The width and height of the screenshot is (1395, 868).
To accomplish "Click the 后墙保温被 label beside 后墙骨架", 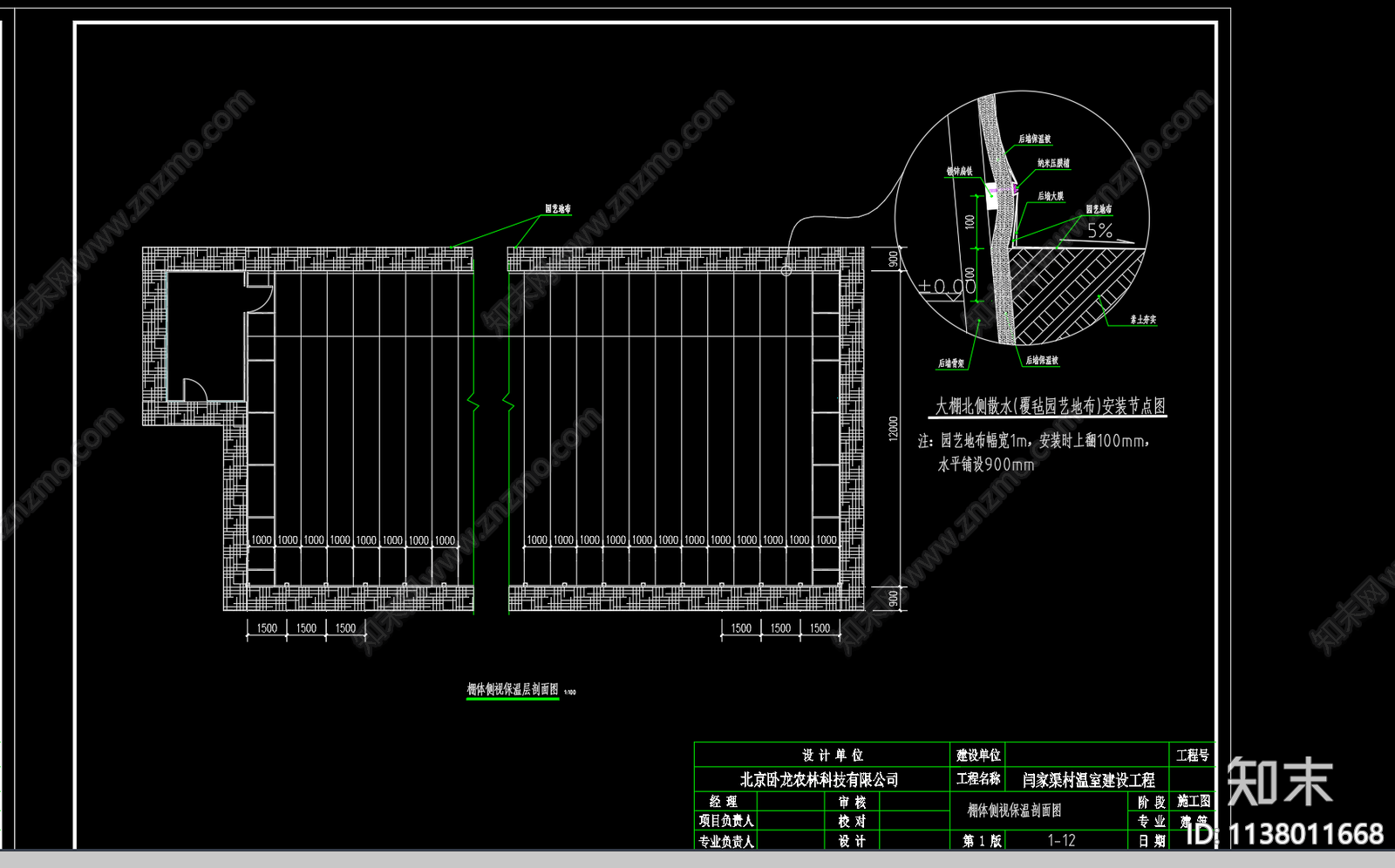I will [x=1042, y=360].
